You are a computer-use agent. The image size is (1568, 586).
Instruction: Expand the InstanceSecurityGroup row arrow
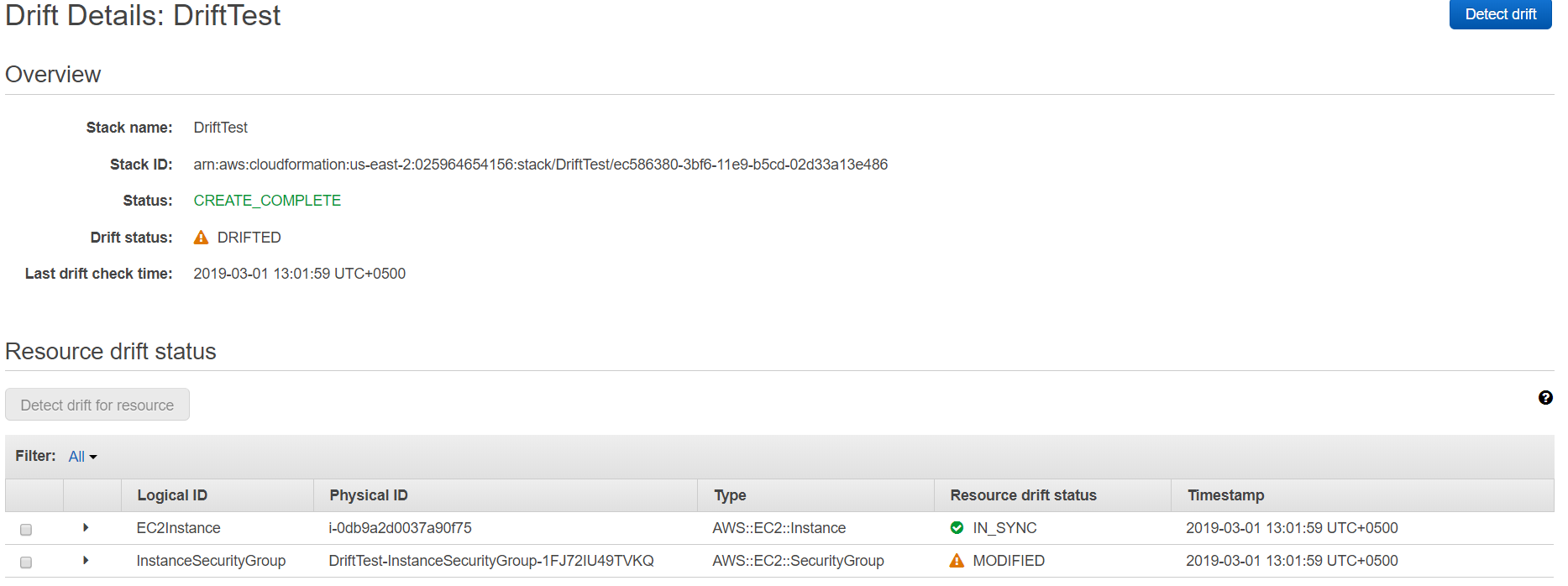[86, 561]
